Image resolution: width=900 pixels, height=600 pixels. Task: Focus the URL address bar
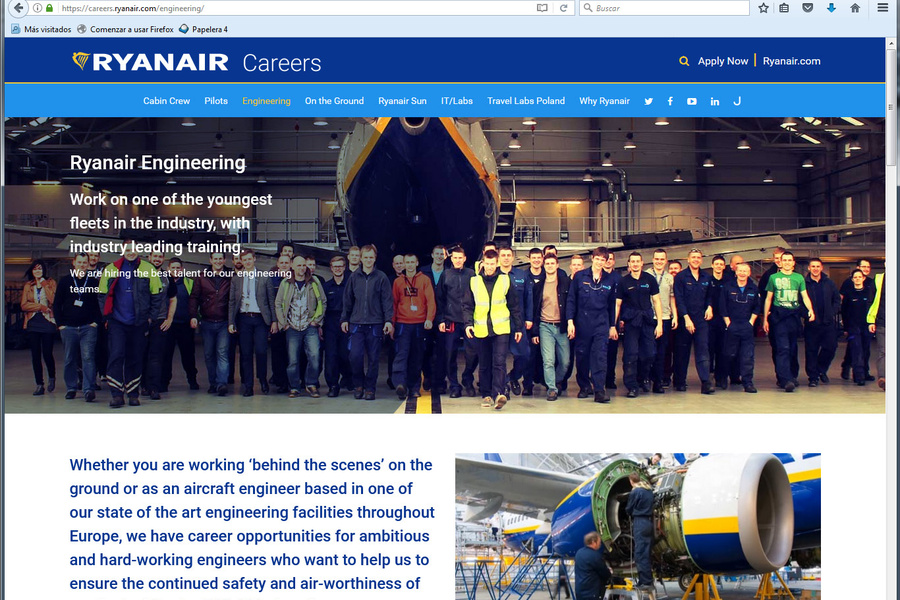coord(296,8)
